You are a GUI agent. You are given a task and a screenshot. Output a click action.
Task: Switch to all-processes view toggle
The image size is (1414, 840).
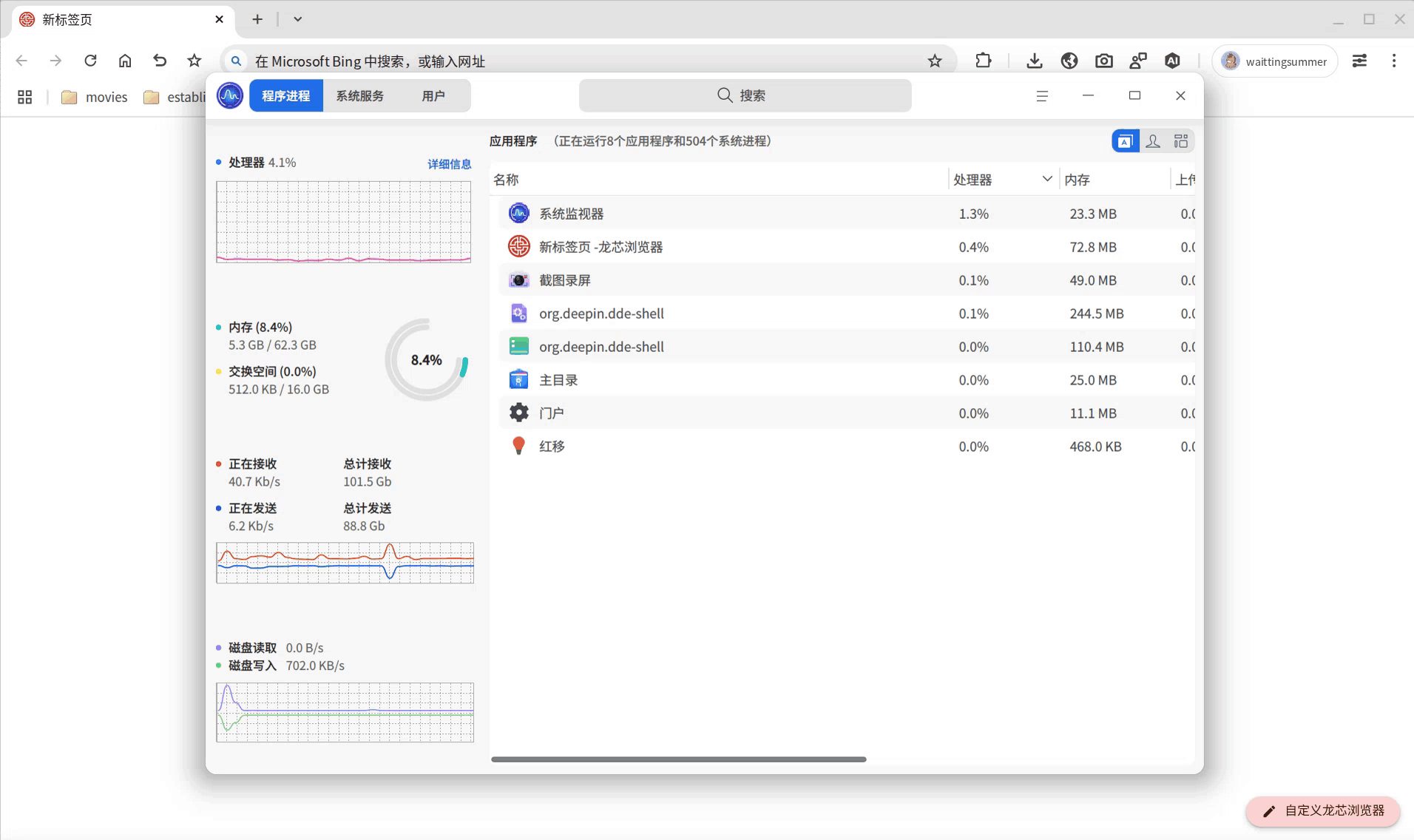point(1181,140)
